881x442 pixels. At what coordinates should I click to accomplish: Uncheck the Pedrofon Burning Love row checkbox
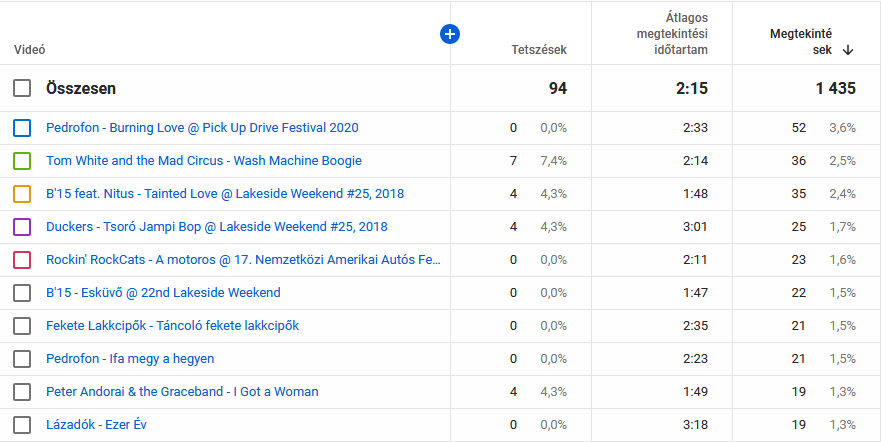click(x=22, y=128)
